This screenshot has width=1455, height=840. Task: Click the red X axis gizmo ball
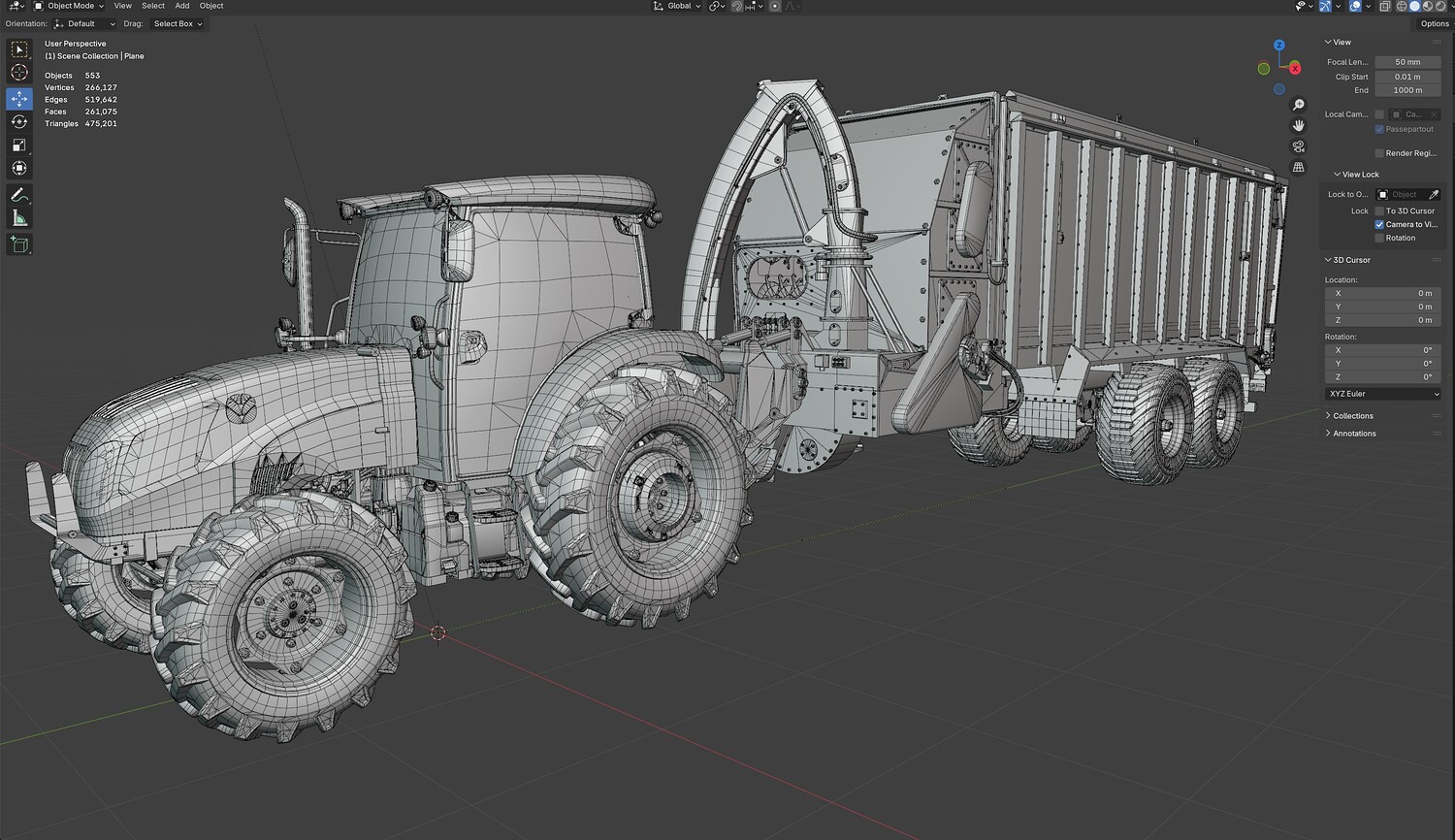[x=1295, y=68]
